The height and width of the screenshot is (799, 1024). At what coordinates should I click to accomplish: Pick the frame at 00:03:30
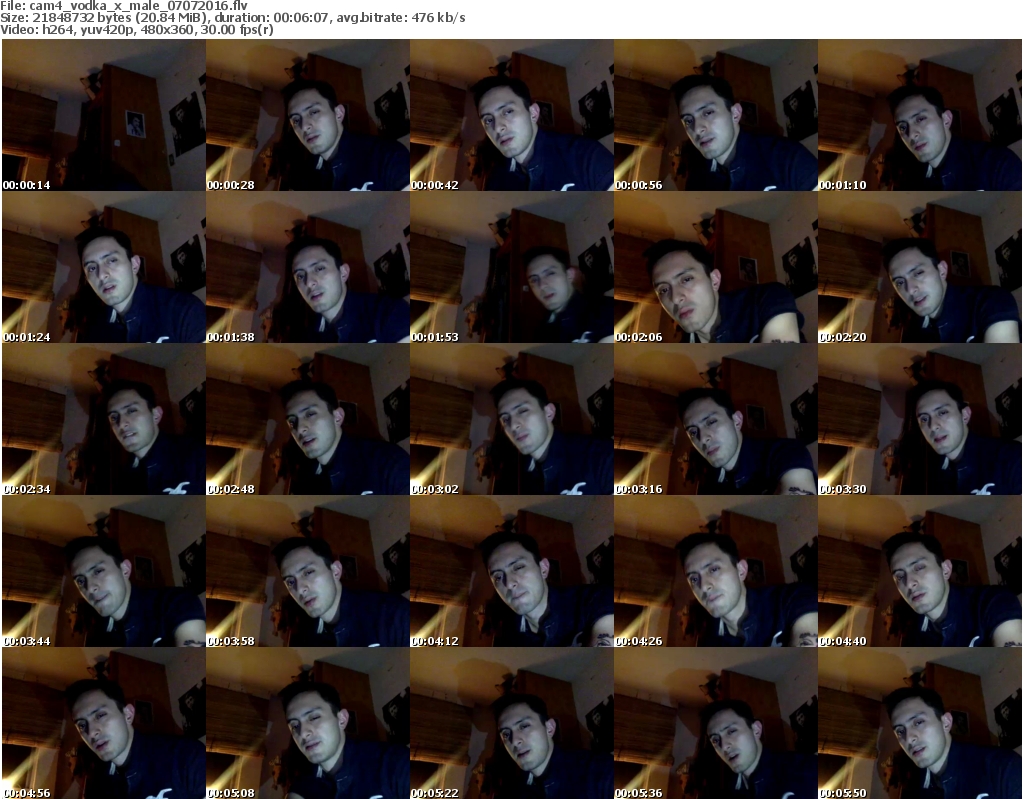[x=920, y=419]
